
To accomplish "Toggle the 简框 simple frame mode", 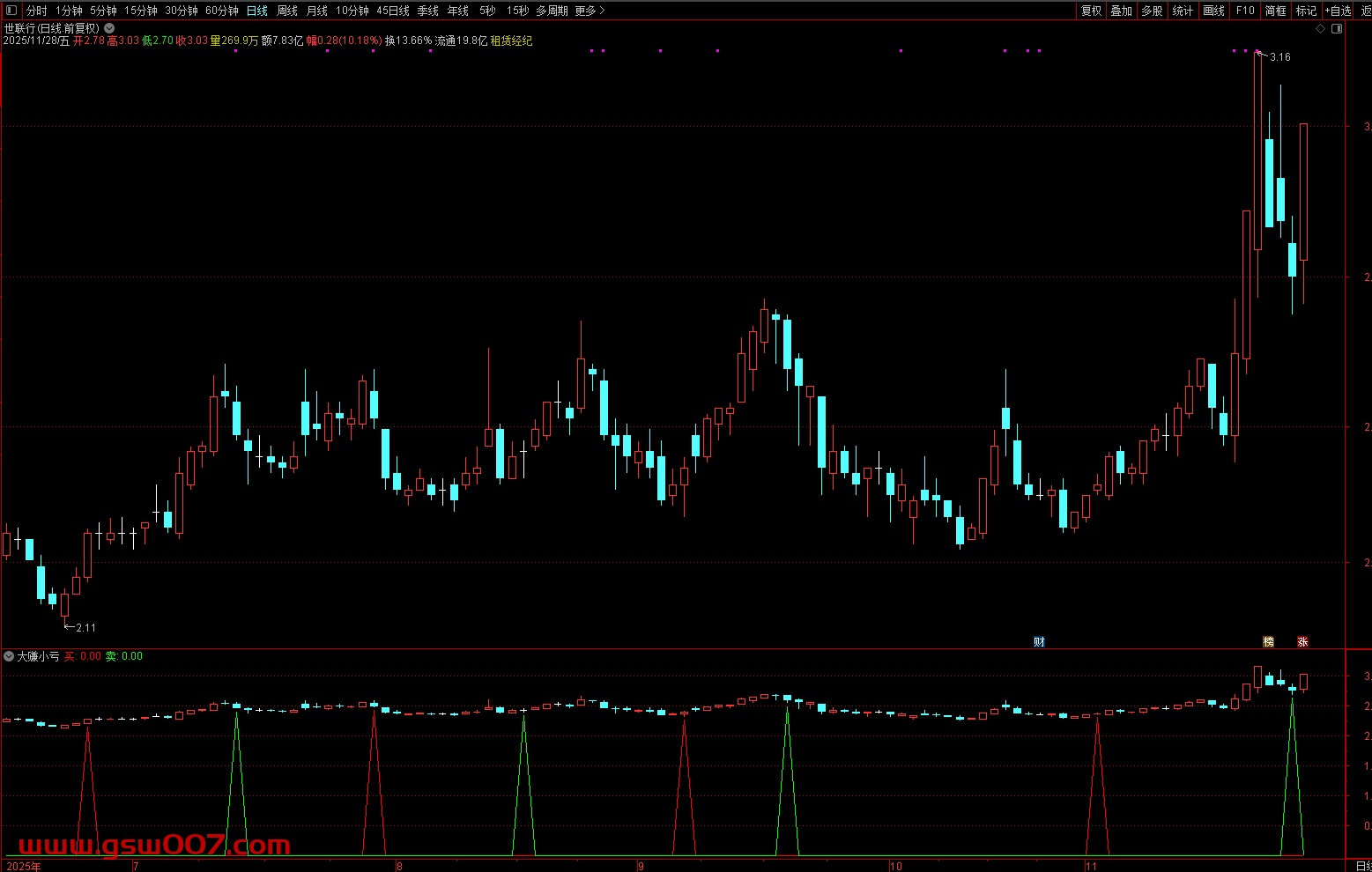I will (1275, 11).
